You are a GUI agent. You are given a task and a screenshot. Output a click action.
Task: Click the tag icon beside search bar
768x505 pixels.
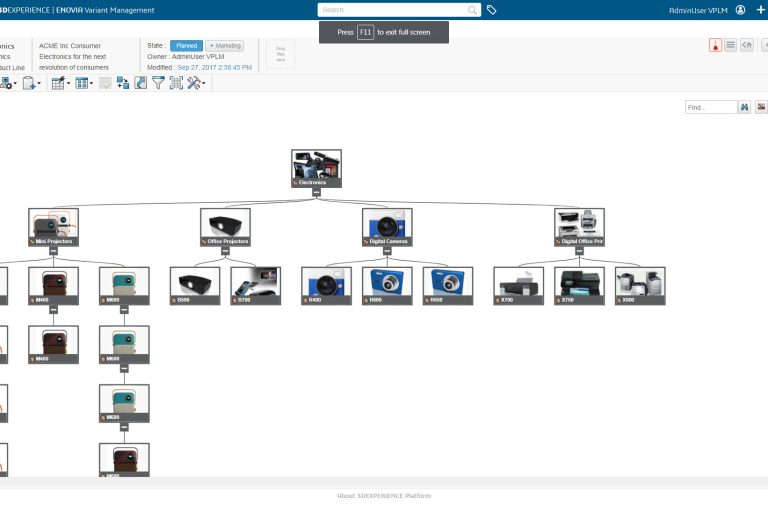[x=492, y=10]
